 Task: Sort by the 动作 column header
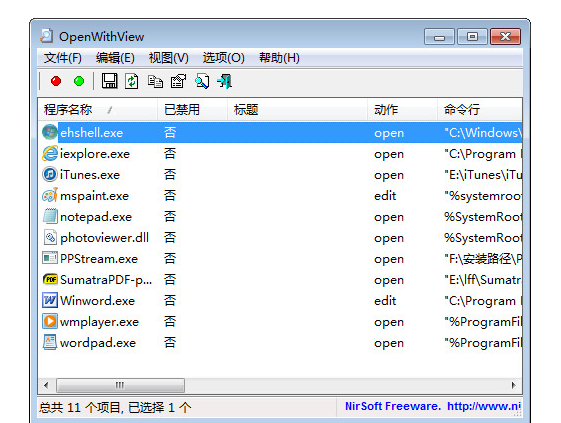(x=402, y=110)
